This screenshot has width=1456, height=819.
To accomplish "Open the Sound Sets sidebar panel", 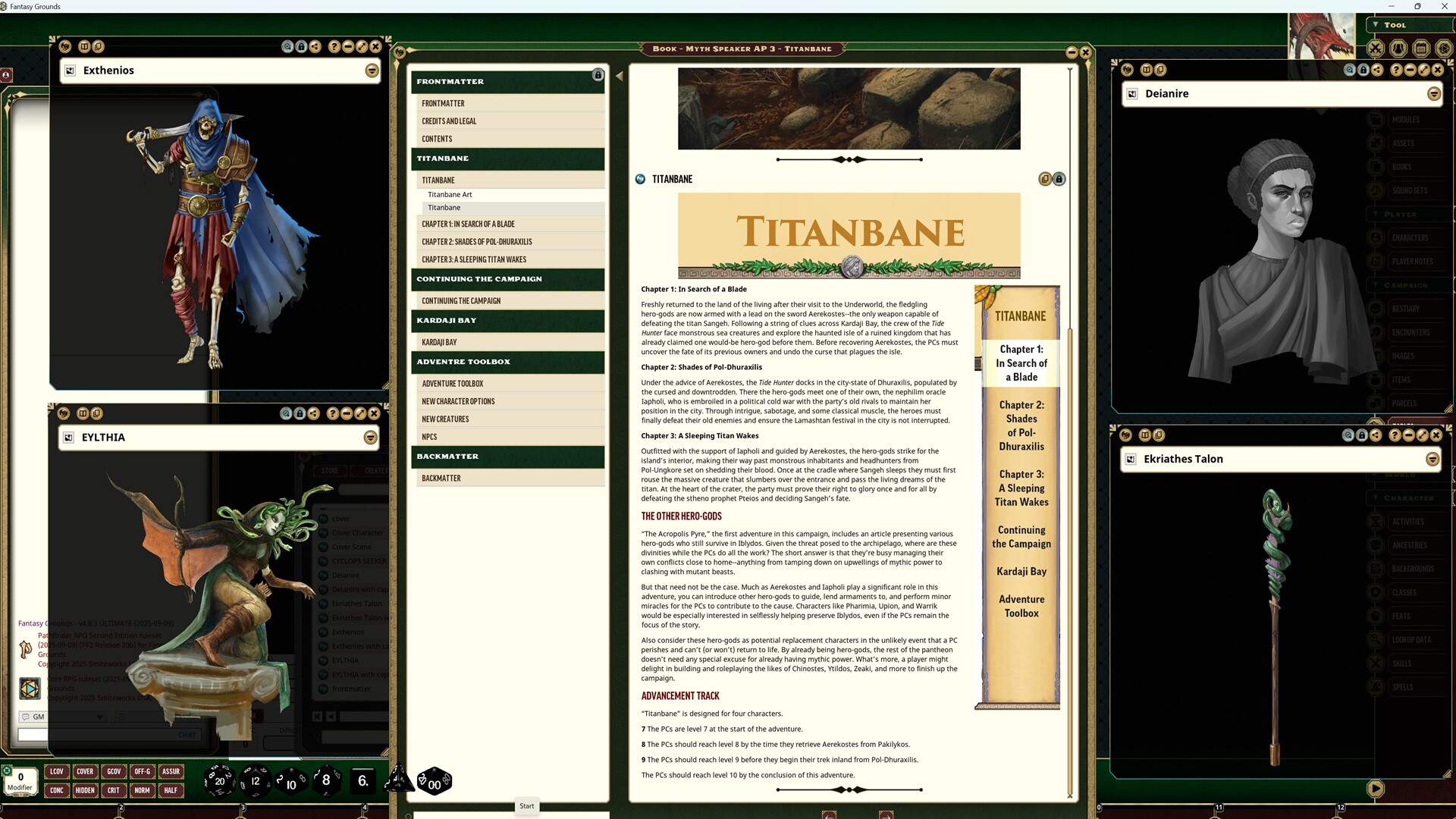I will point(1409,190).
